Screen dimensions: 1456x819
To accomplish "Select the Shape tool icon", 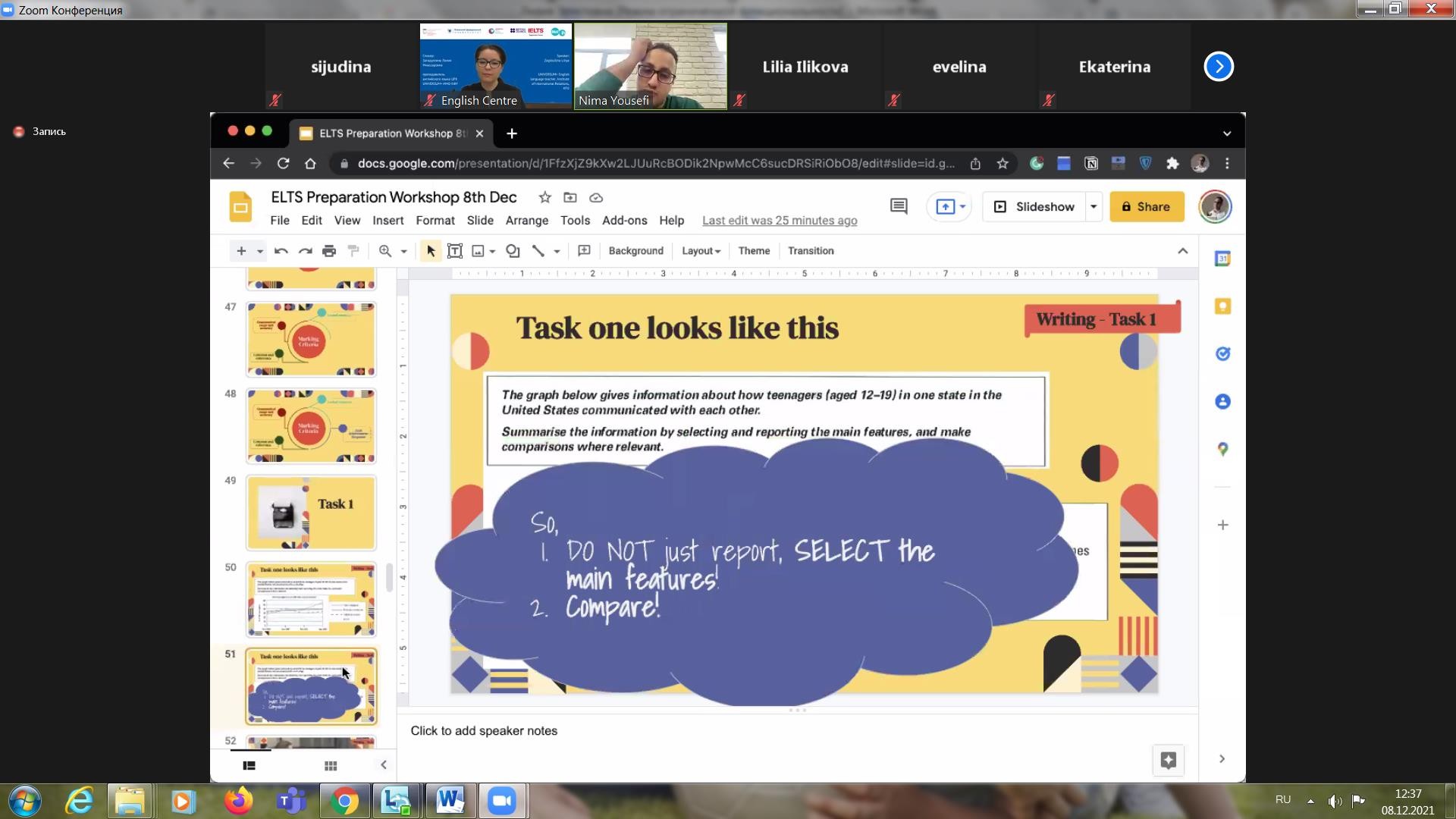I will click(513, 251).
